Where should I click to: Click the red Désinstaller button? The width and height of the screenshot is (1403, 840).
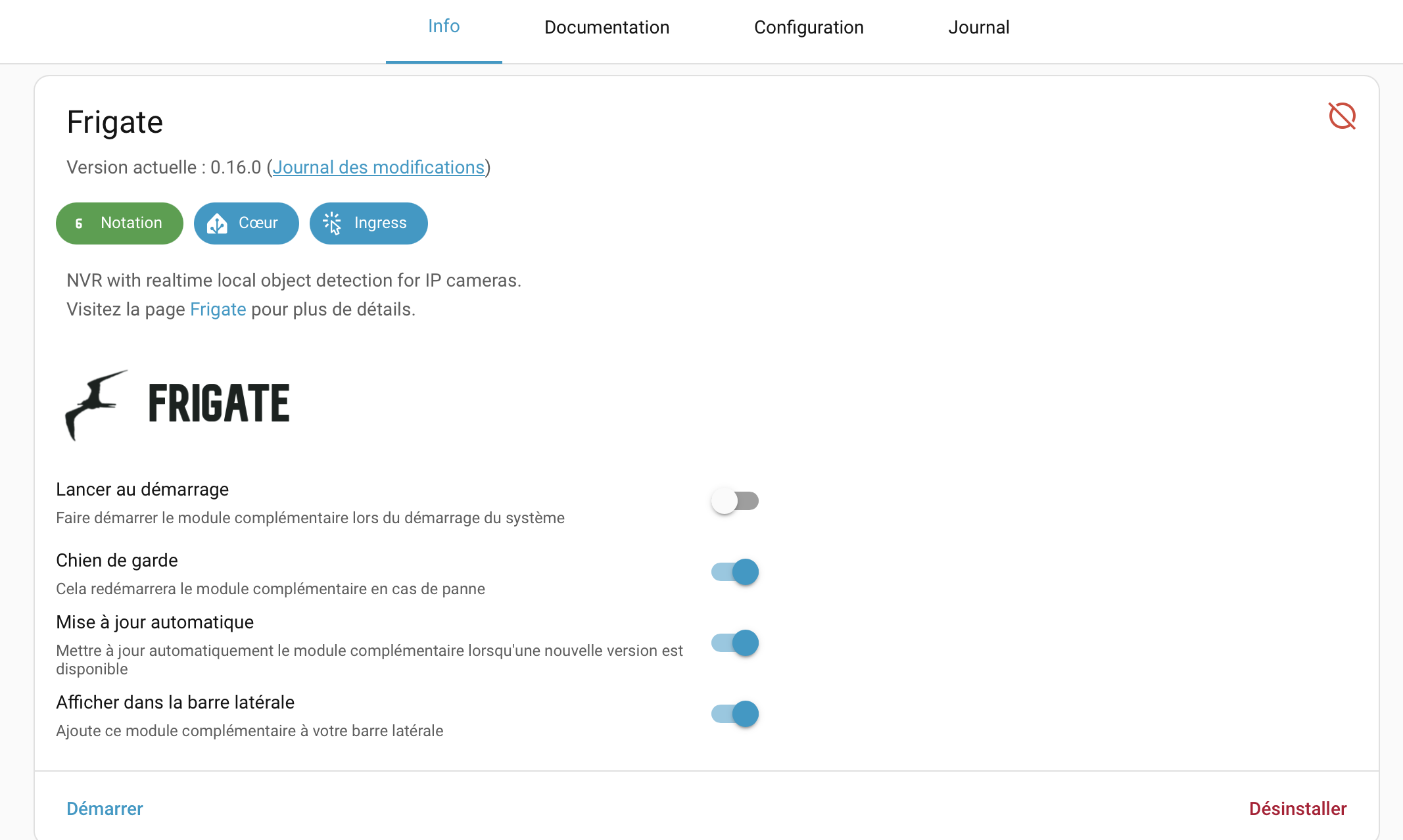tap(1297, 808)
